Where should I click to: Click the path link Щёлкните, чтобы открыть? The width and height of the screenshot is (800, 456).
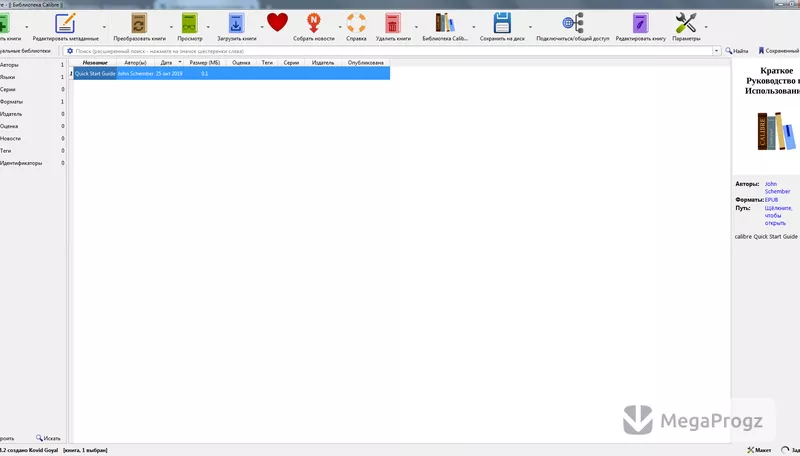[x=778, y=216]
